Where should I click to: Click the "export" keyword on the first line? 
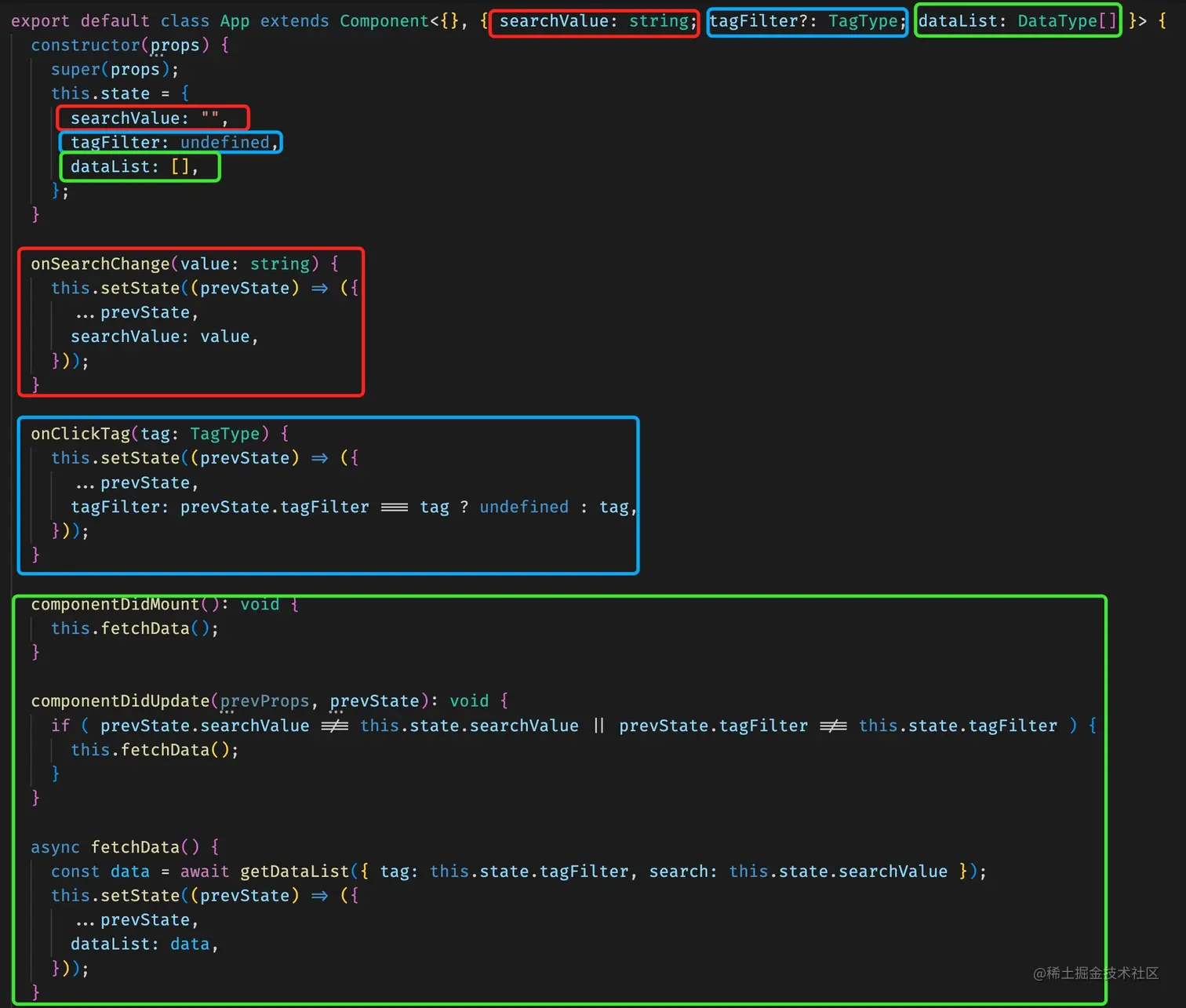point(40,21)
